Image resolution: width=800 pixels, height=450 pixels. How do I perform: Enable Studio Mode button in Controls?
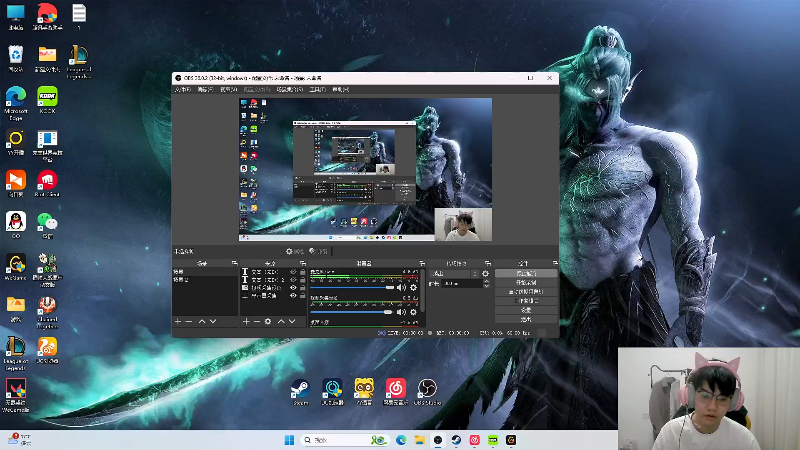pos(526,301)
